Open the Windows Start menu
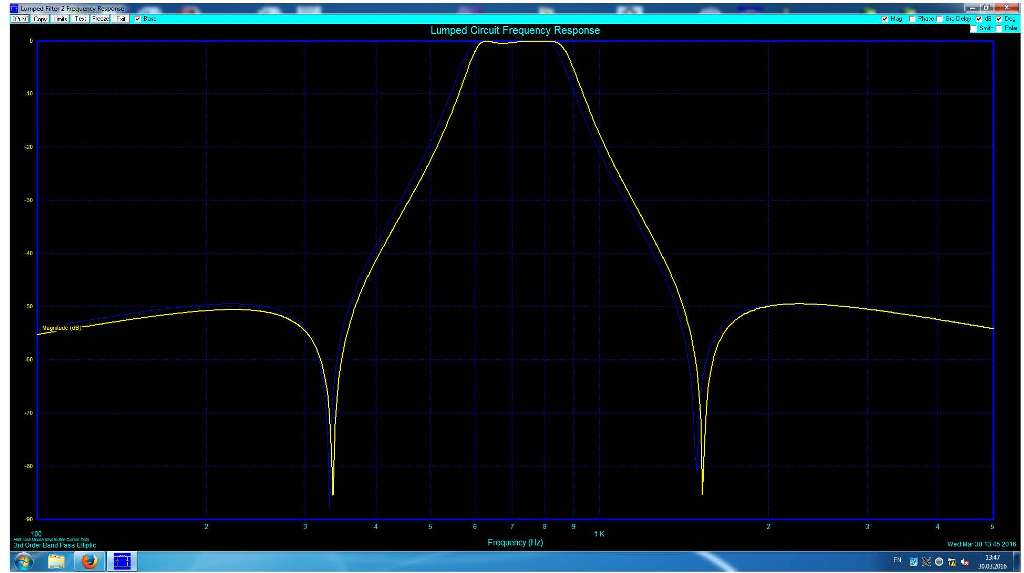The height and width of the screenshot is (573, 1024). 21,561
